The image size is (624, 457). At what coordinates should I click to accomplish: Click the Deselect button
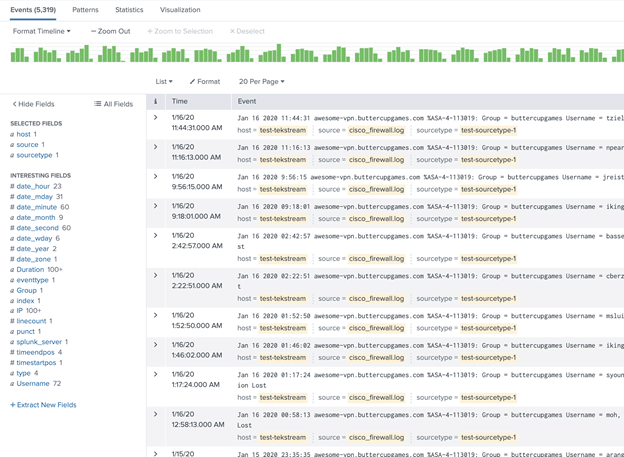pos(247,31)
